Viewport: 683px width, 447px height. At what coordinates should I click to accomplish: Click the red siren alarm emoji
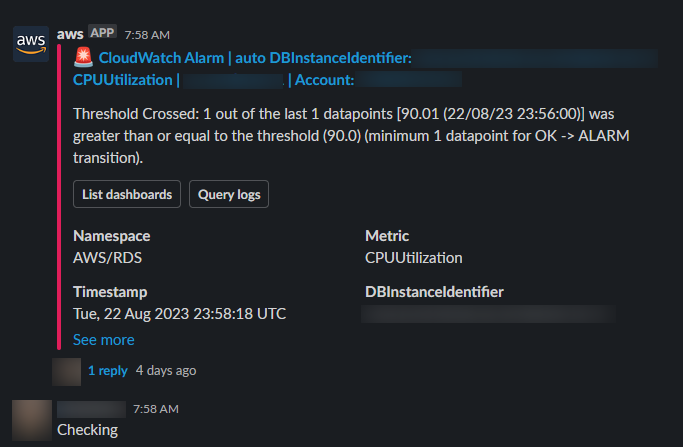(x=84, y=59)
